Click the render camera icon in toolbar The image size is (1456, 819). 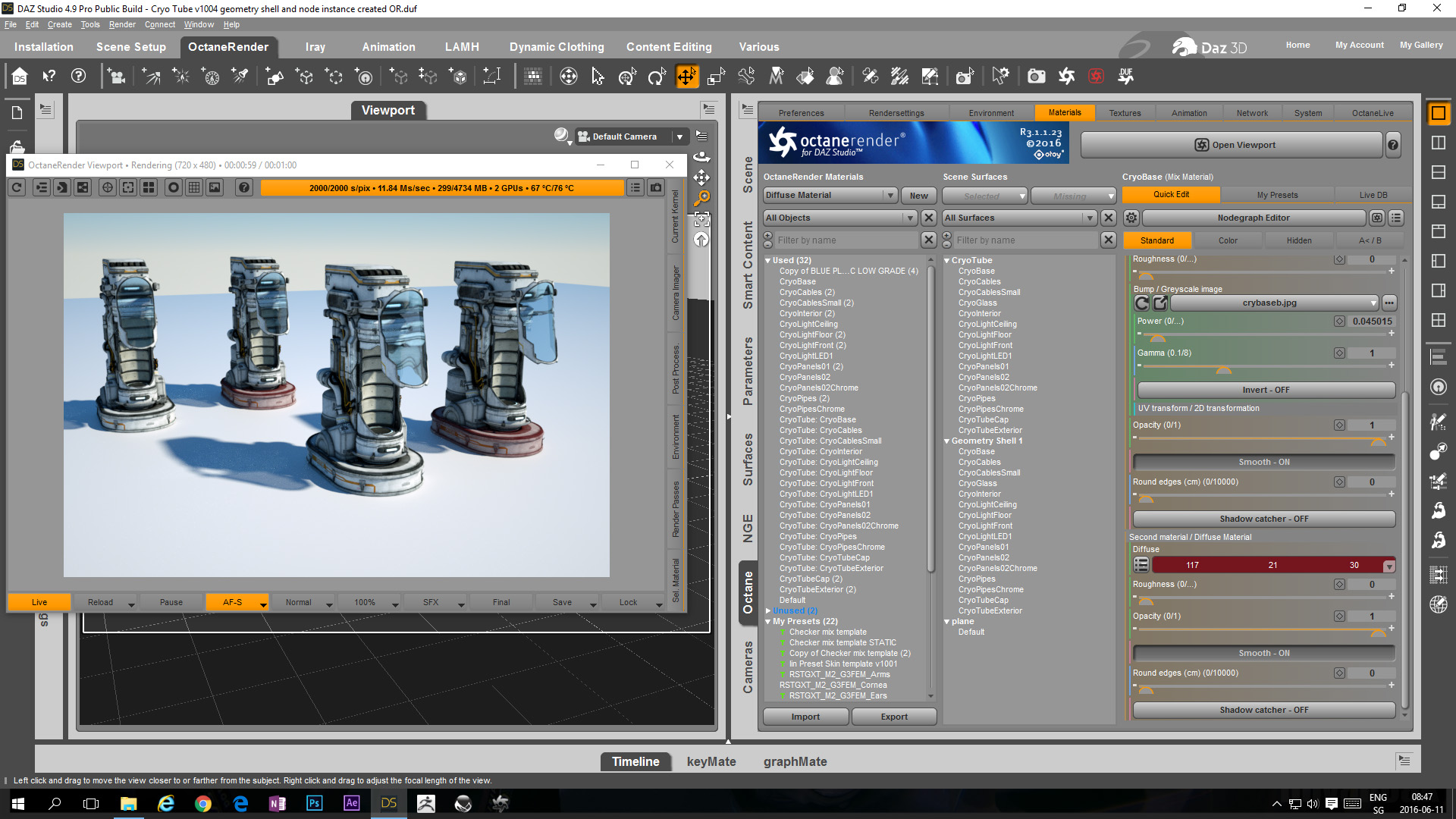tap(1036, 77)
